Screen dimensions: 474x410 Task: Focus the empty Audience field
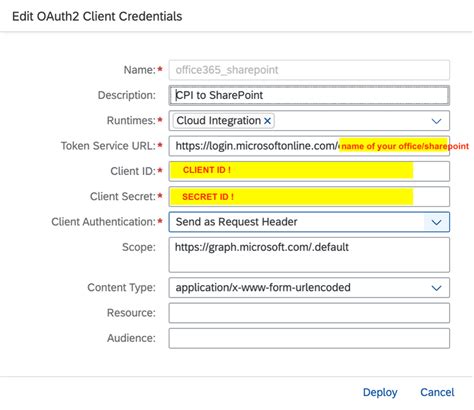(309, 338)
